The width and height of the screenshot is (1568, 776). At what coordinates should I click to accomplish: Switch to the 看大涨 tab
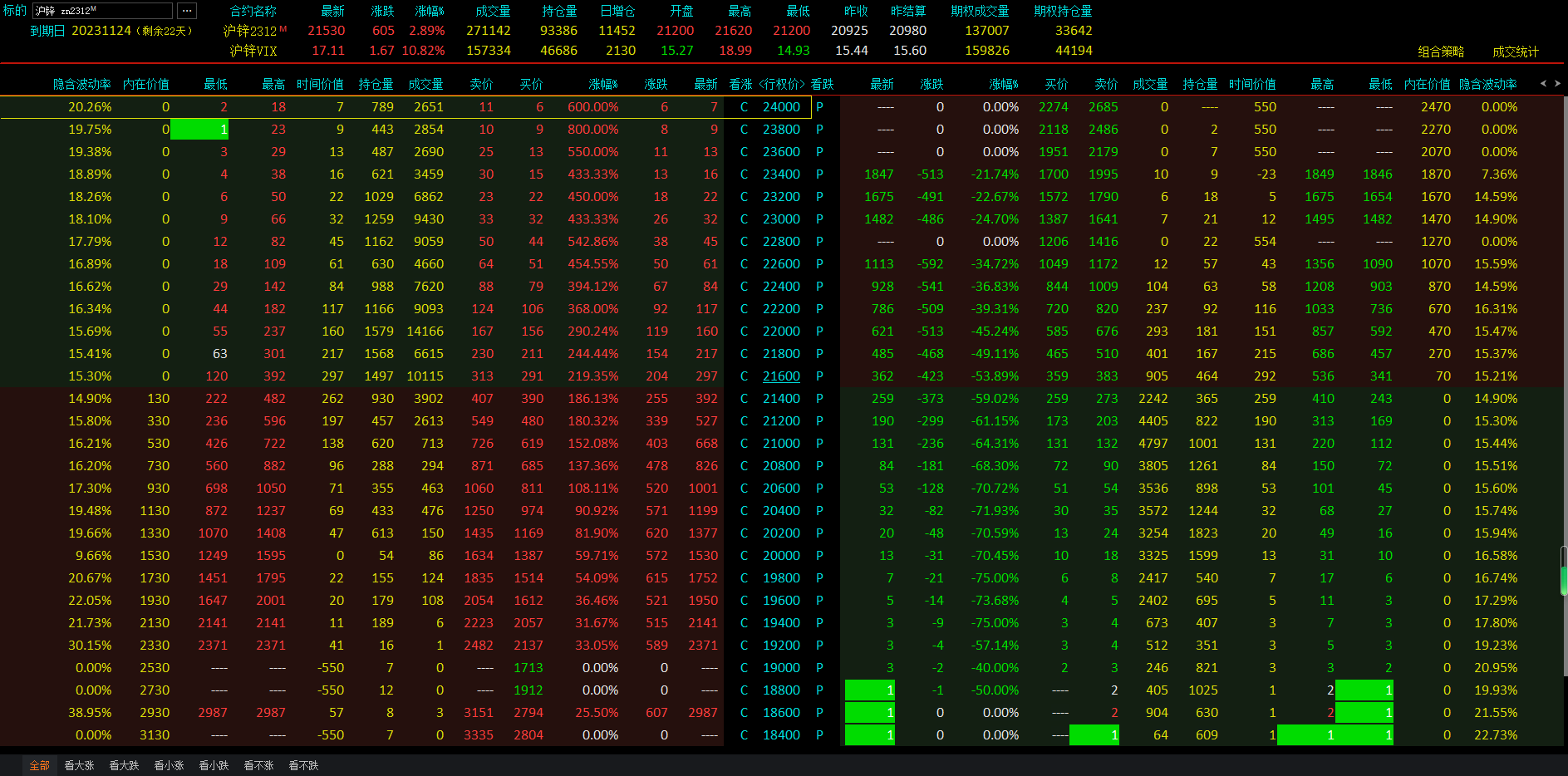[x=79, y=765]
